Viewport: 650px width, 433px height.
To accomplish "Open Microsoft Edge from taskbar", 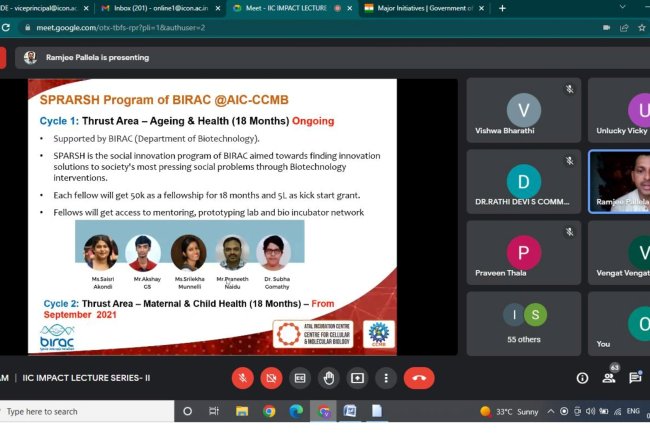I will (x=296, y=411).
